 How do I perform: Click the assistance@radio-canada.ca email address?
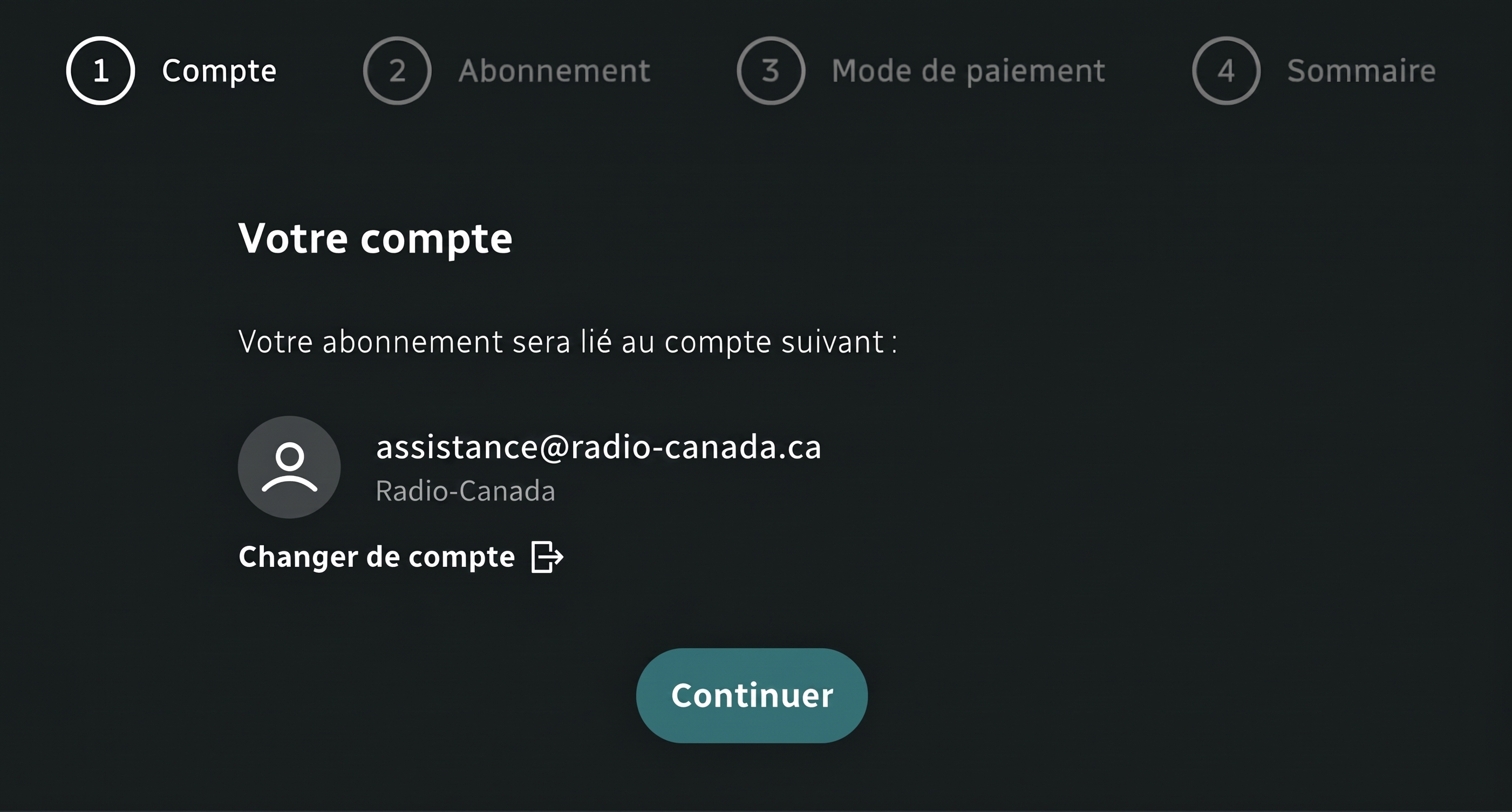point(598,448)
